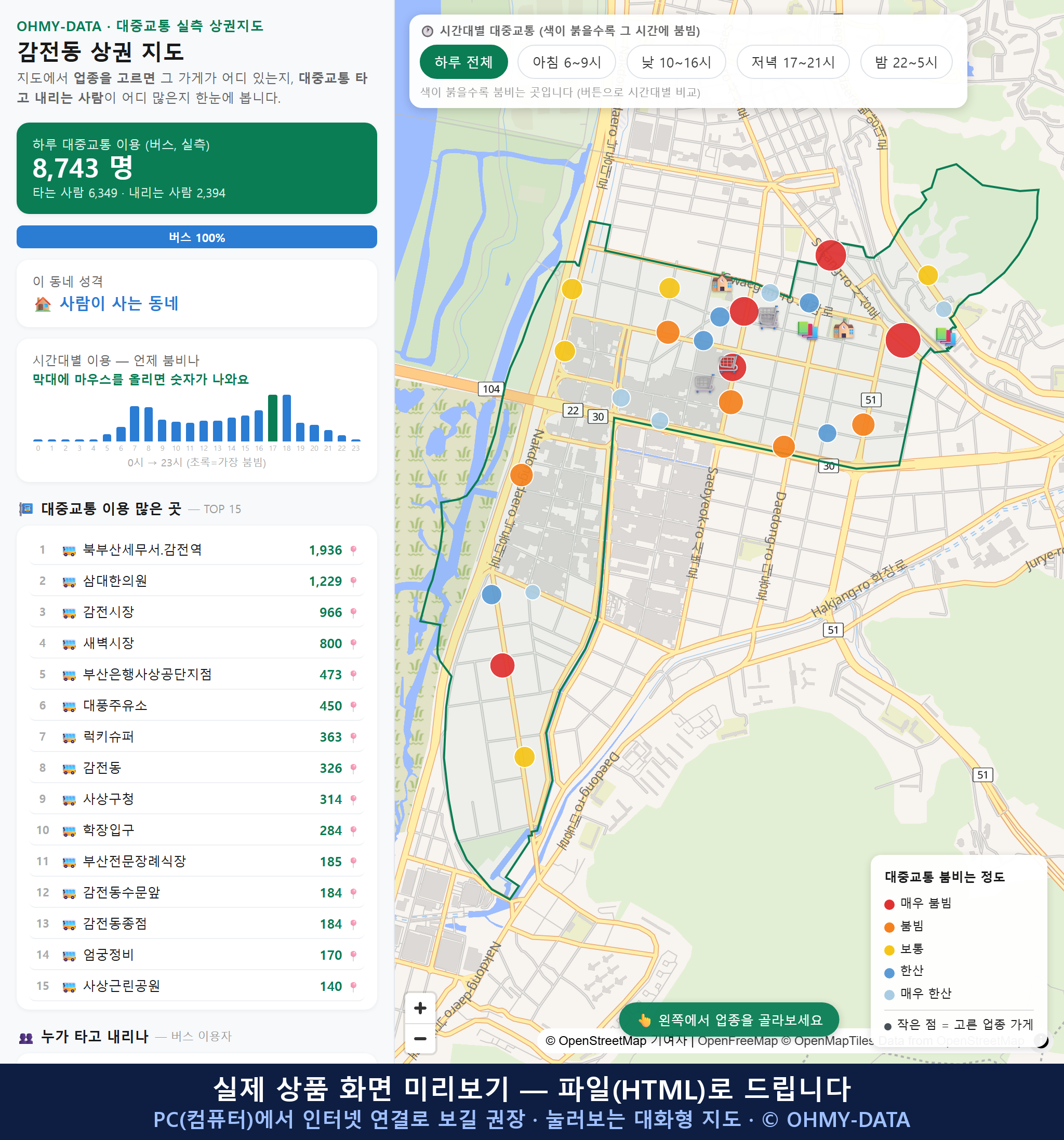Click the pin icon for 감전시장

[x=353, y=612]
